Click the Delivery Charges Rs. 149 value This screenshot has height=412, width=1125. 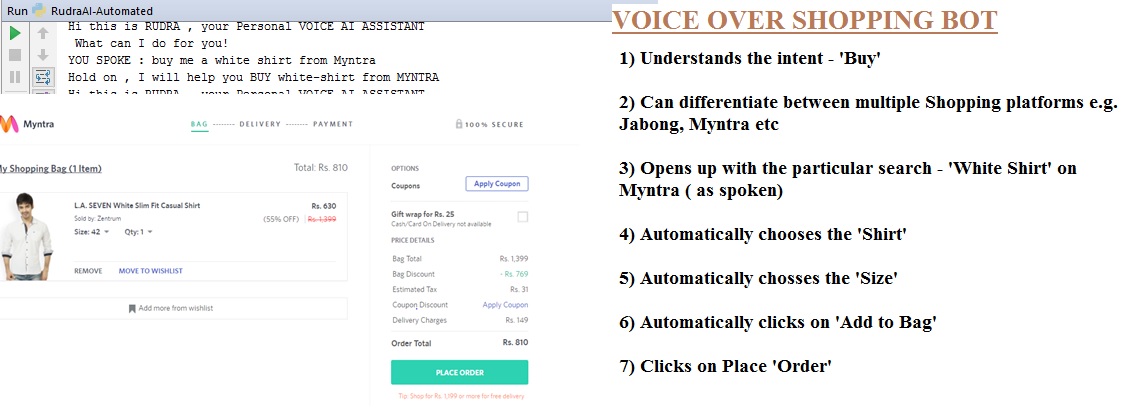click(x=517, y=321)
